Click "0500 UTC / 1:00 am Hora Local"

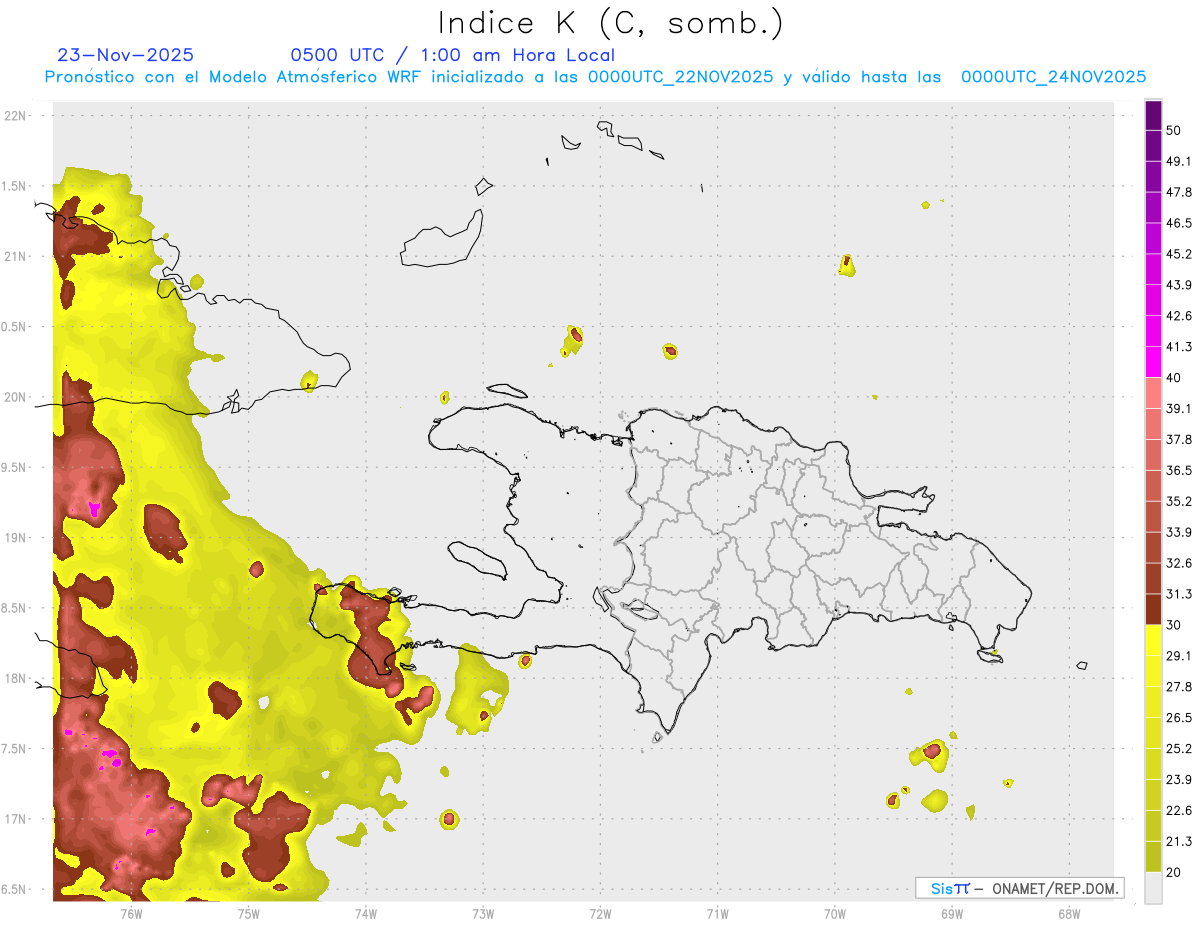(452, 55)
